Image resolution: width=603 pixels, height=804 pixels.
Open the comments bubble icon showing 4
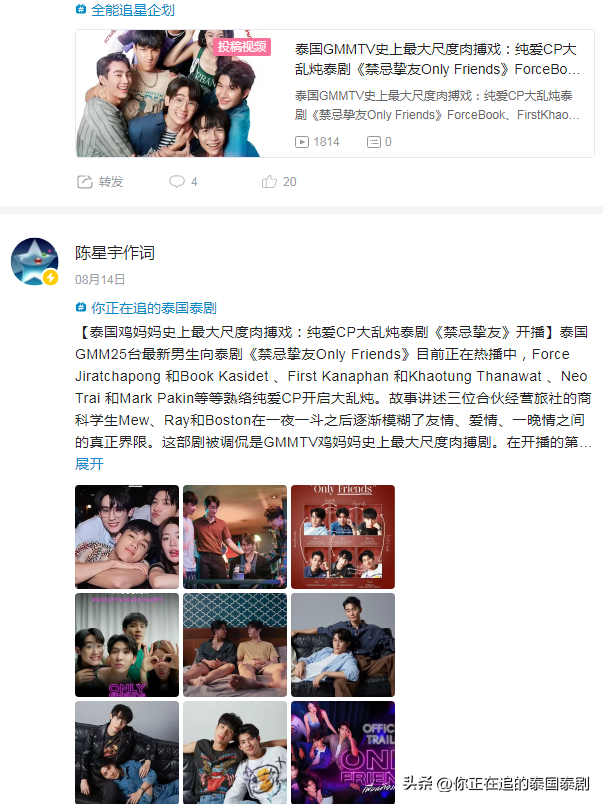[x=177, y=182]
